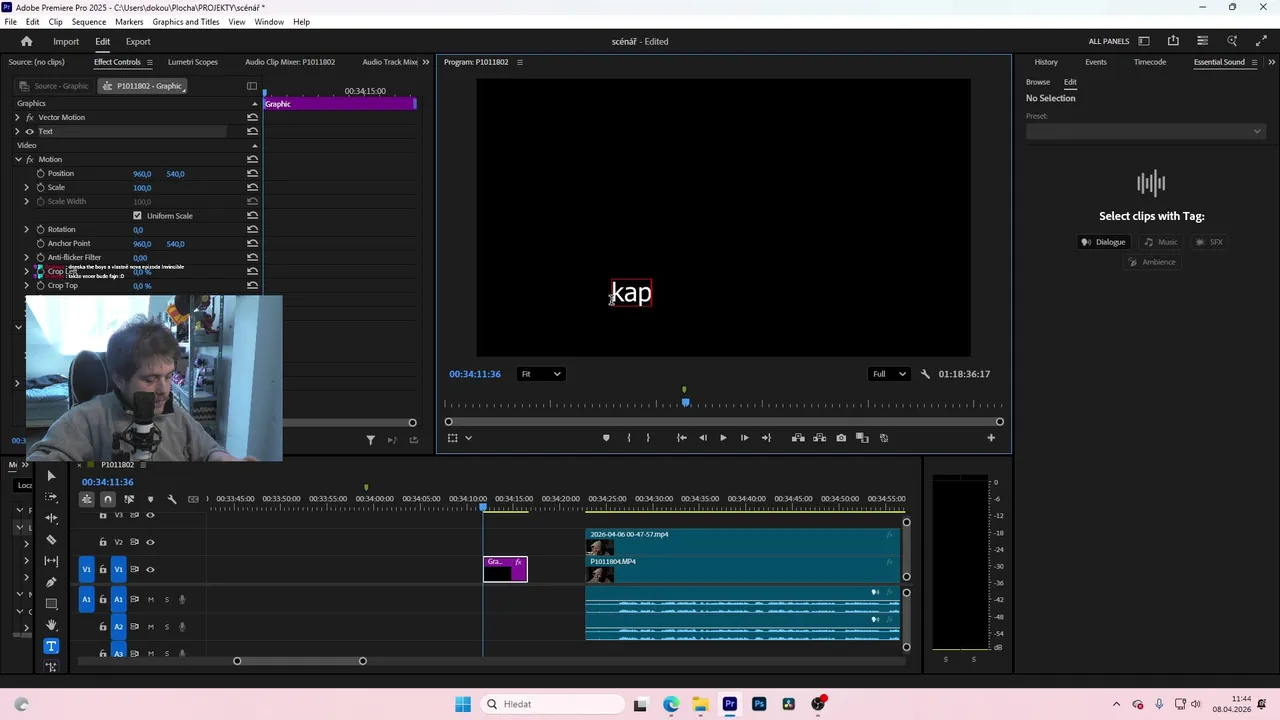This screenshot has width=1280, height=720.
Task: Click Position X value 960,0
Action: point(142,174)
